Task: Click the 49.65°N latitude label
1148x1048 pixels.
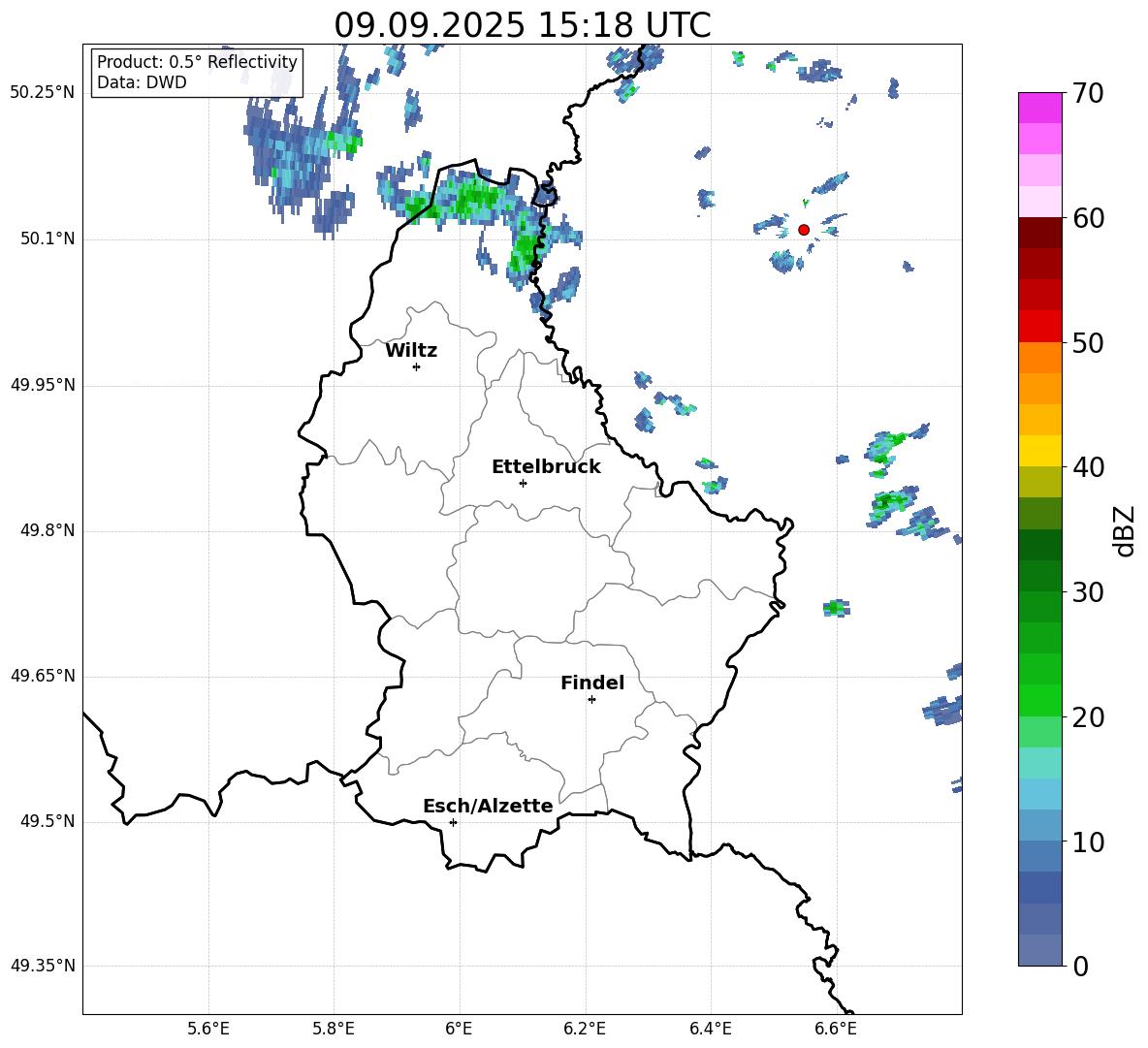Action: click(43, 676)
